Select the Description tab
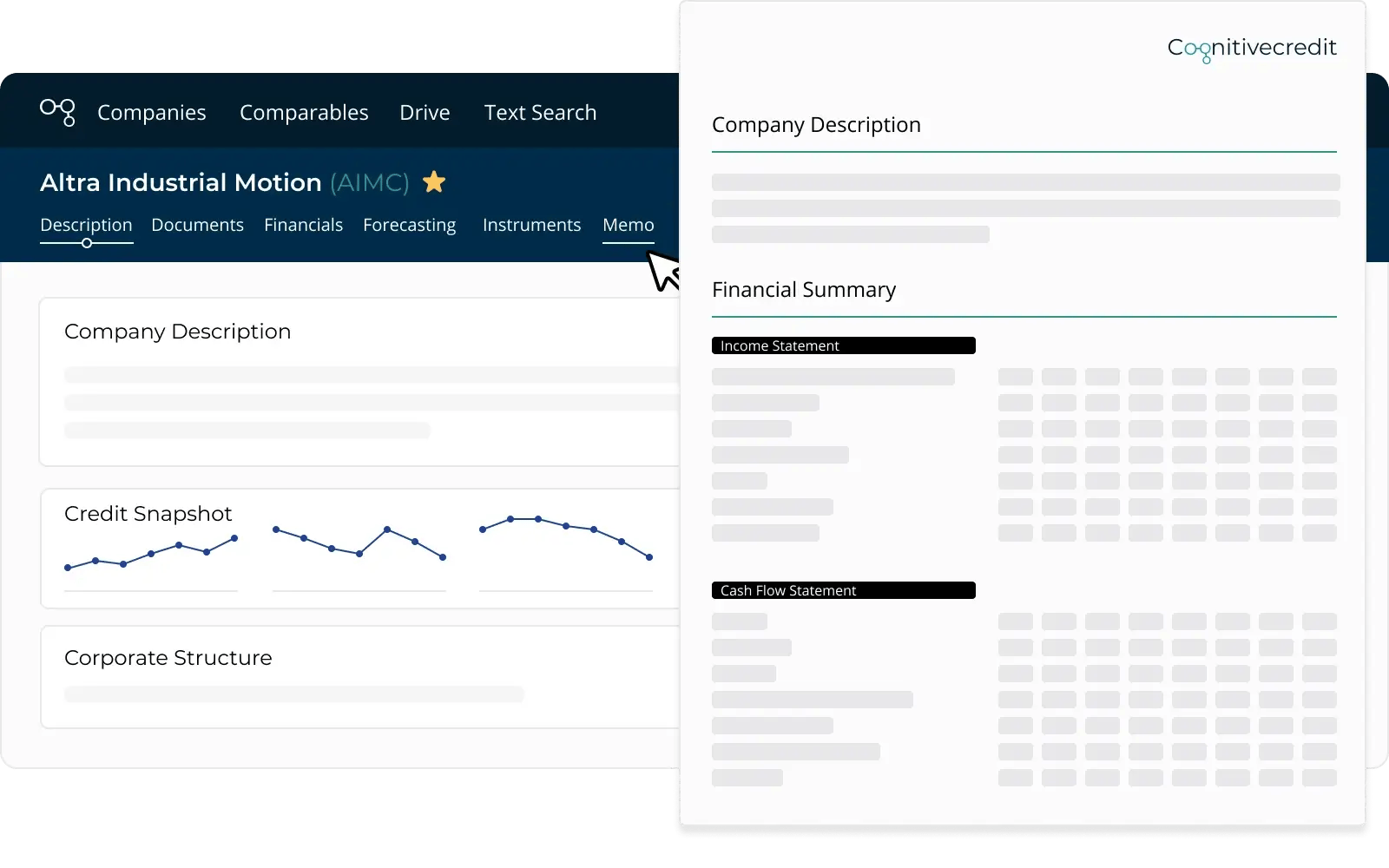Screen dimensions: 1389x868 pos(86,225)
